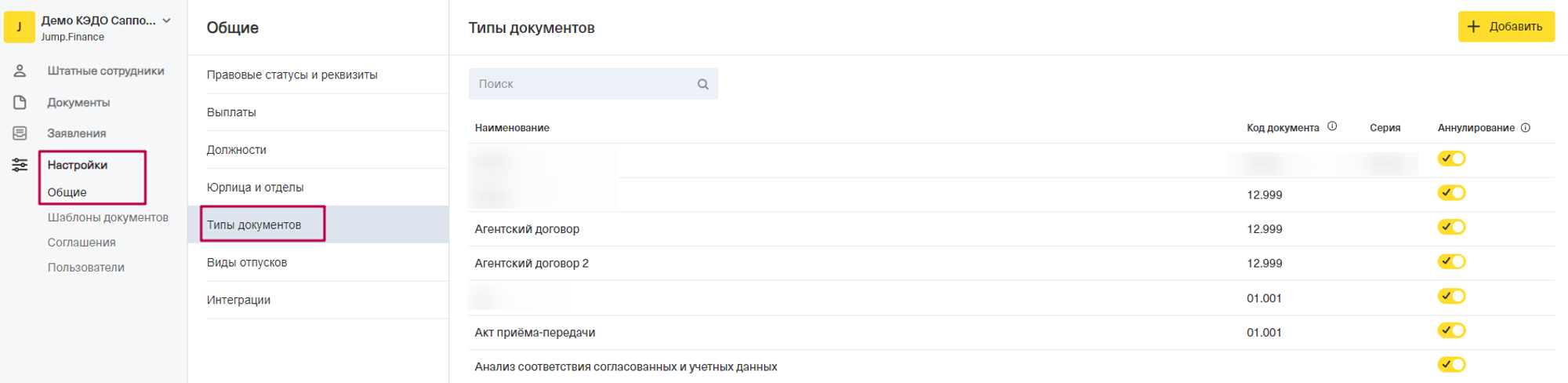
Task: Open Шаблоны документов settings subsection
Action: pyautogui.click(x=107, y=217)
